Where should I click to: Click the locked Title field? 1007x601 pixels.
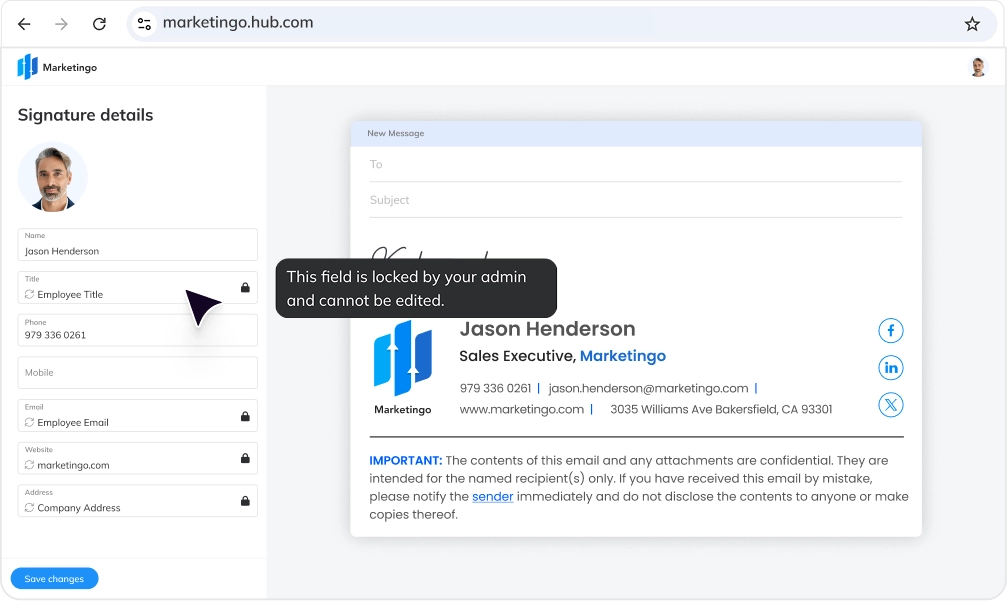click(x=137, y=288)
